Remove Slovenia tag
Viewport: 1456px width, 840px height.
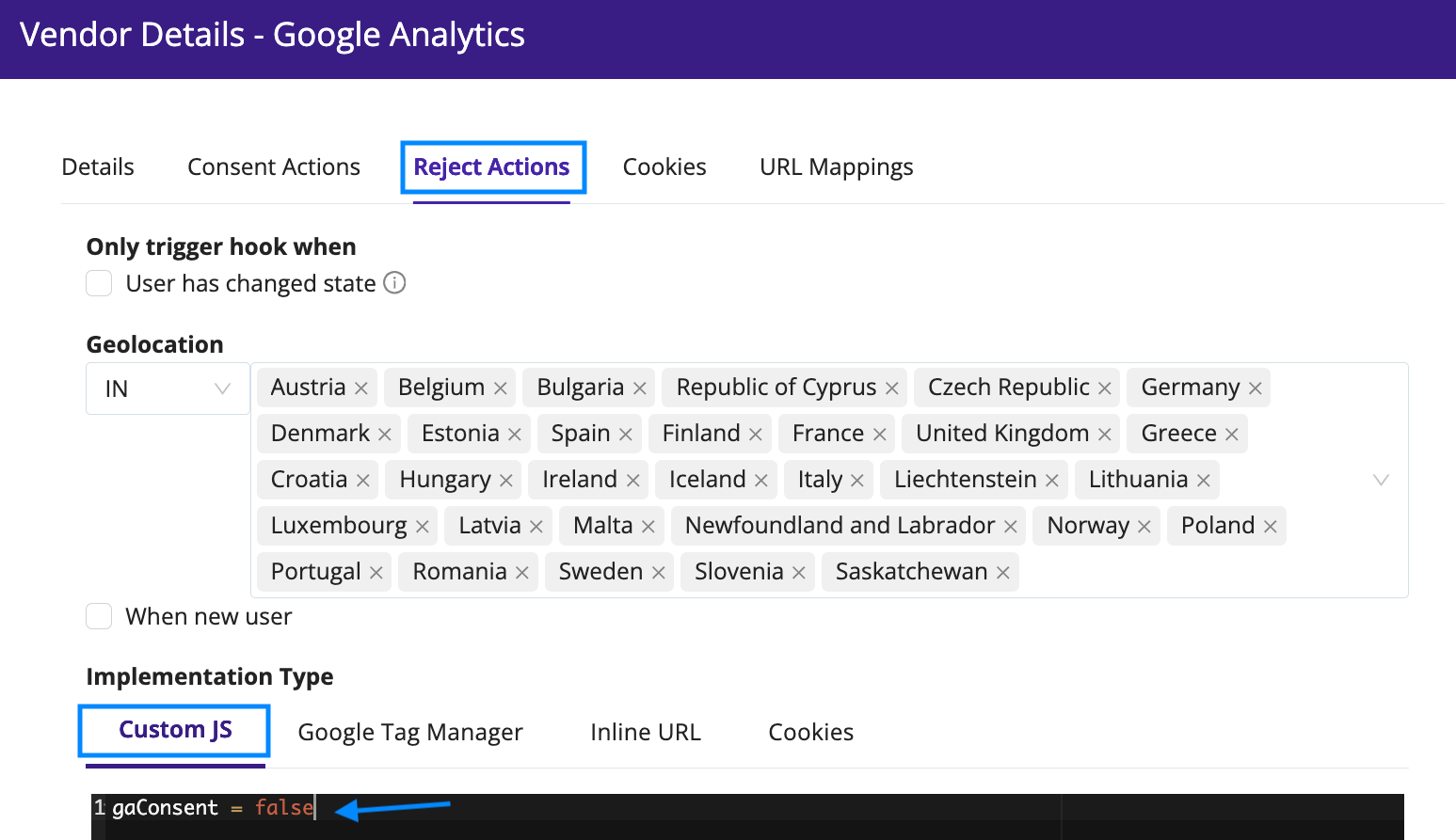point(799,572)
